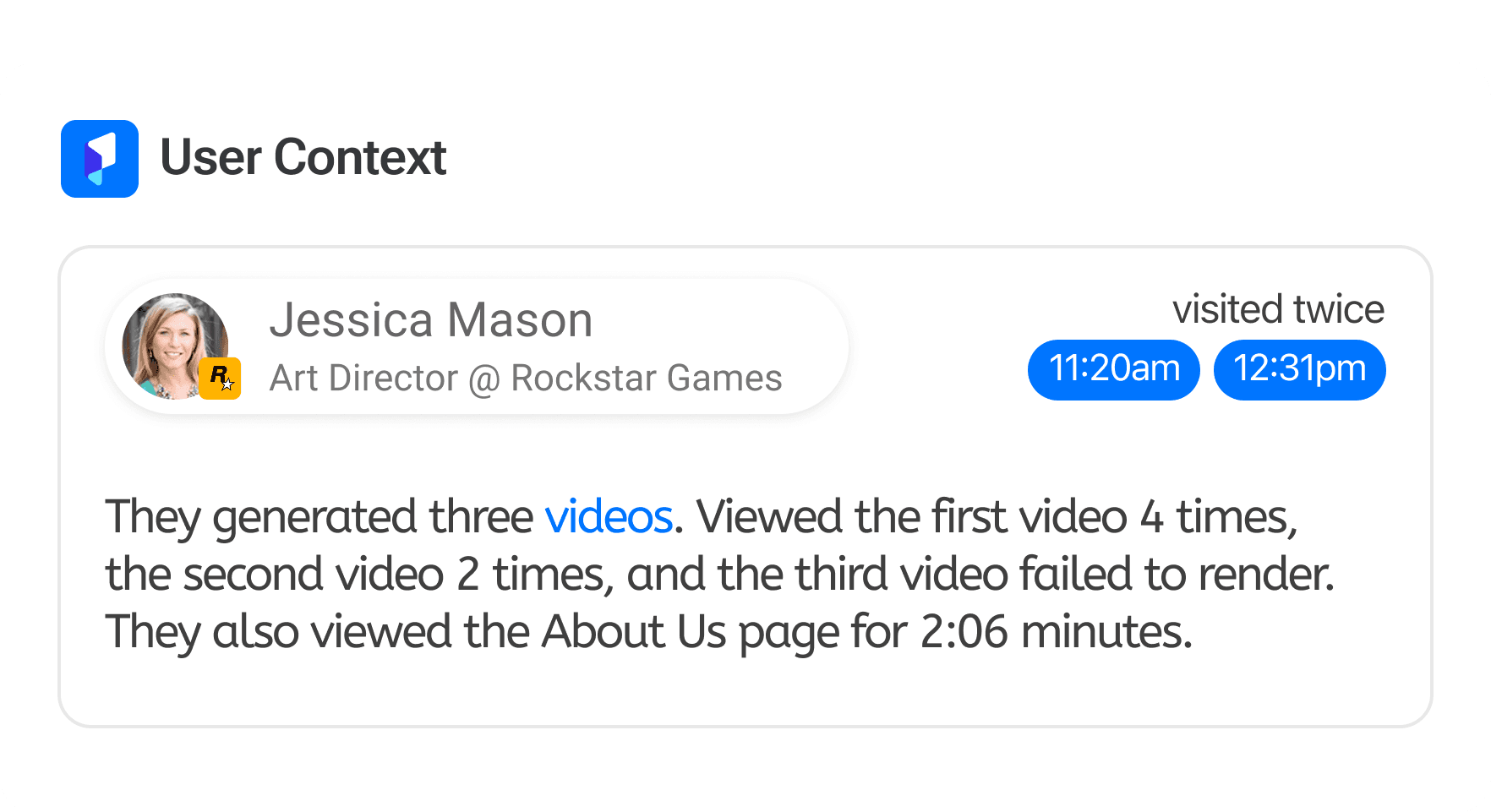Open the blue "videos" link
Screen dimensions: 1491x812
click(x=609, y=516)
